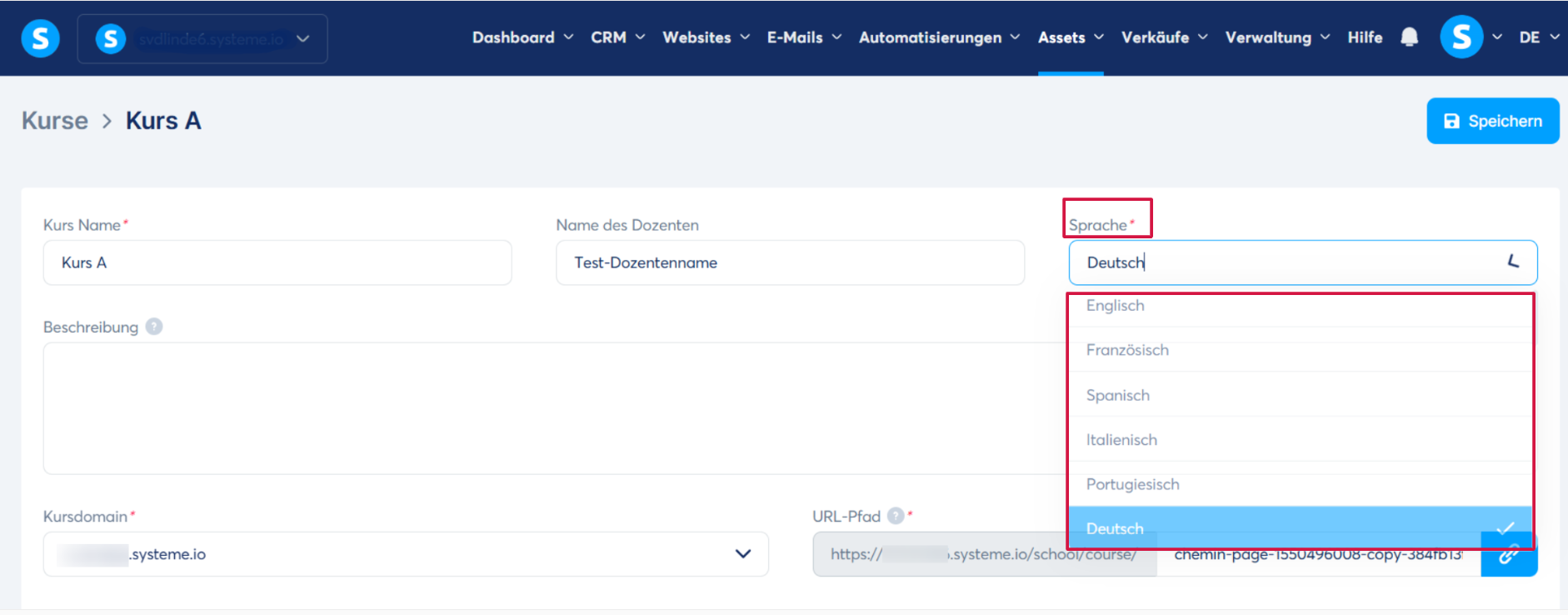Expand the Verkäufe menu
Screen dimensions: 1568x615
point(1164,37)
